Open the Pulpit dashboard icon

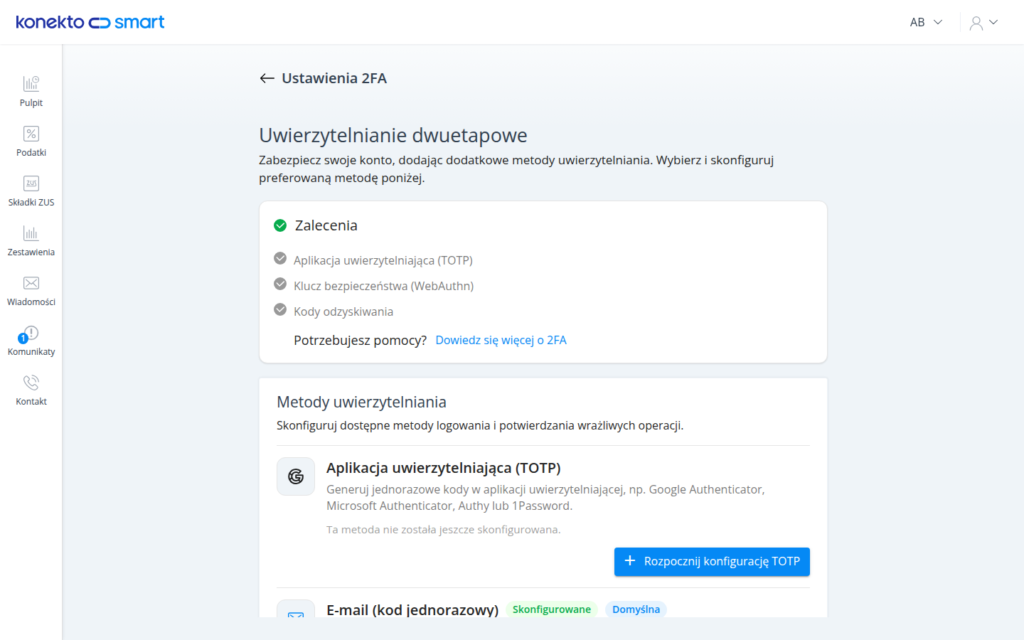point(31,84)
